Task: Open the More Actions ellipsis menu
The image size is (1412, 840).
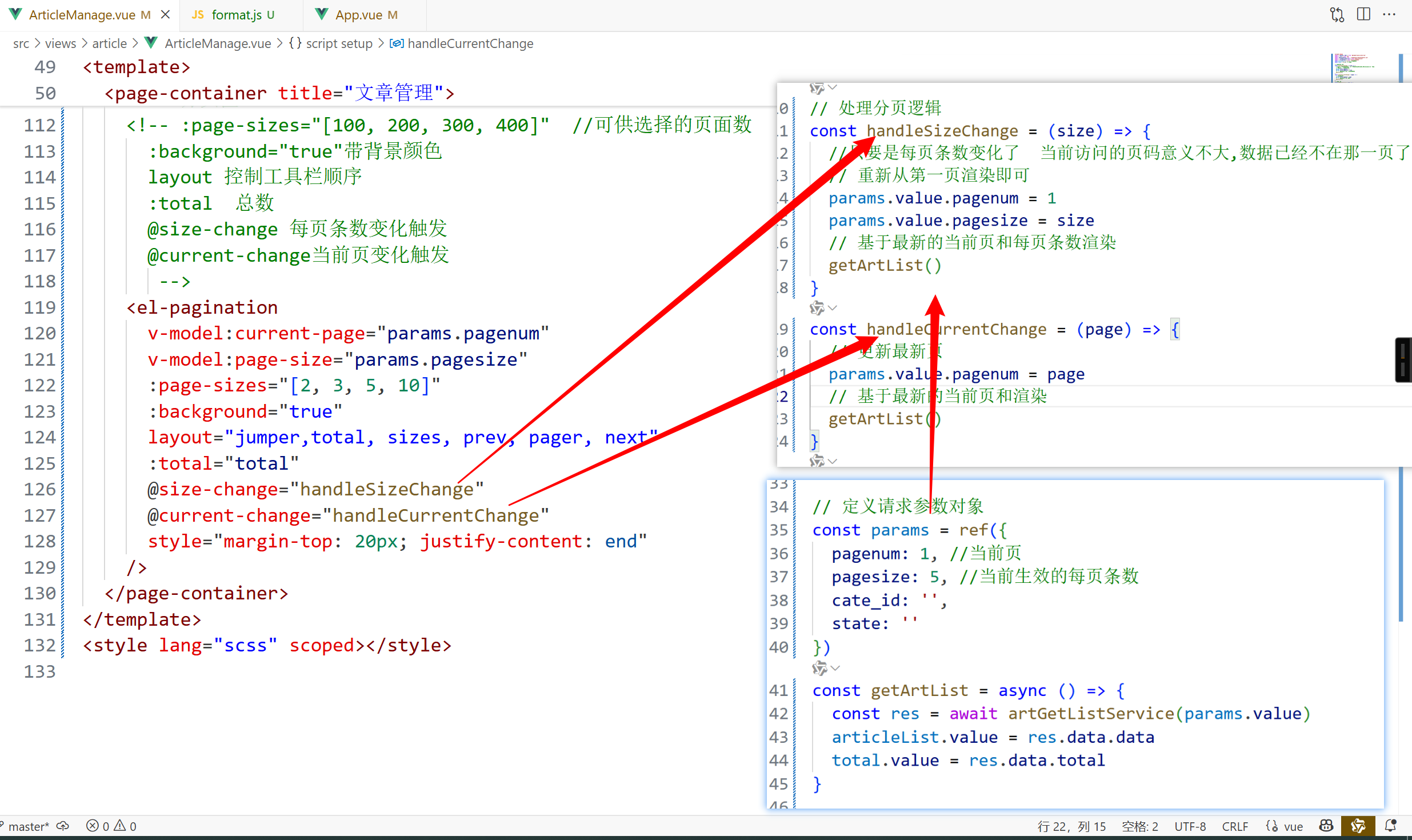Action: point(1389,14)
